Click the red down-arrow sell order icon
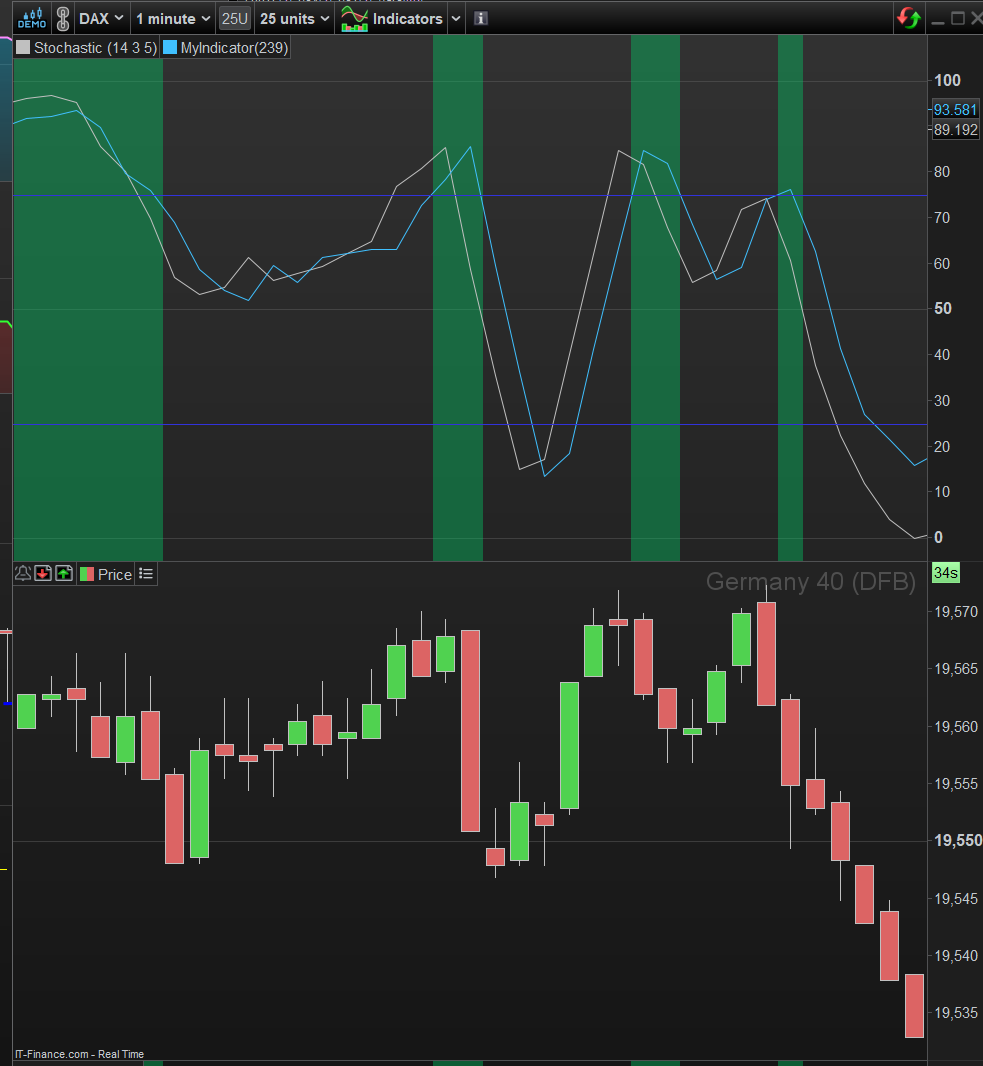The image size is (983, 1066). click(43, 574)
